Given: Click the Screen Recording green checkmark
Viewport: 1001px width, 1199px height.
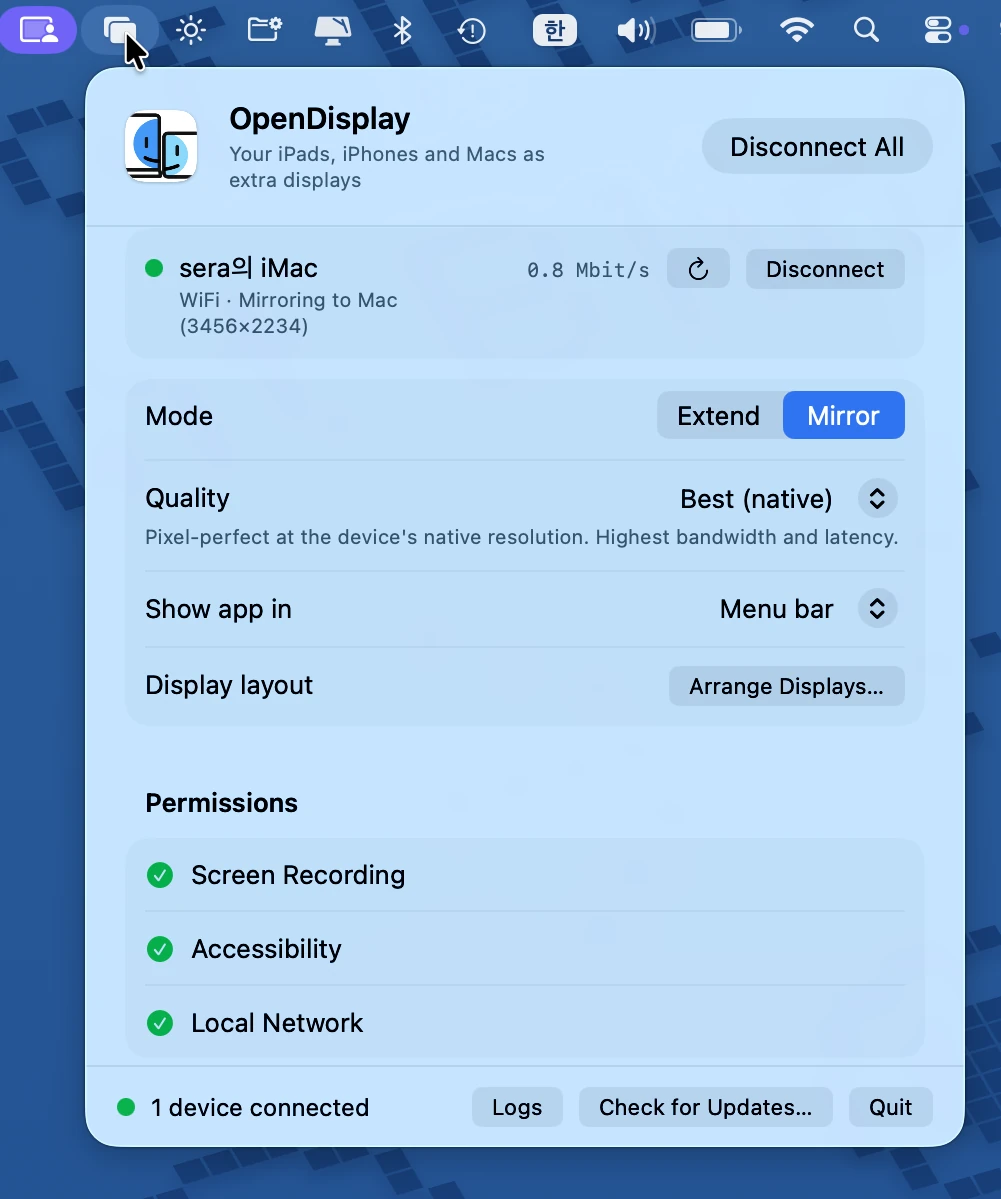Looking at the screenshot, I should click(x=160, y=875).
